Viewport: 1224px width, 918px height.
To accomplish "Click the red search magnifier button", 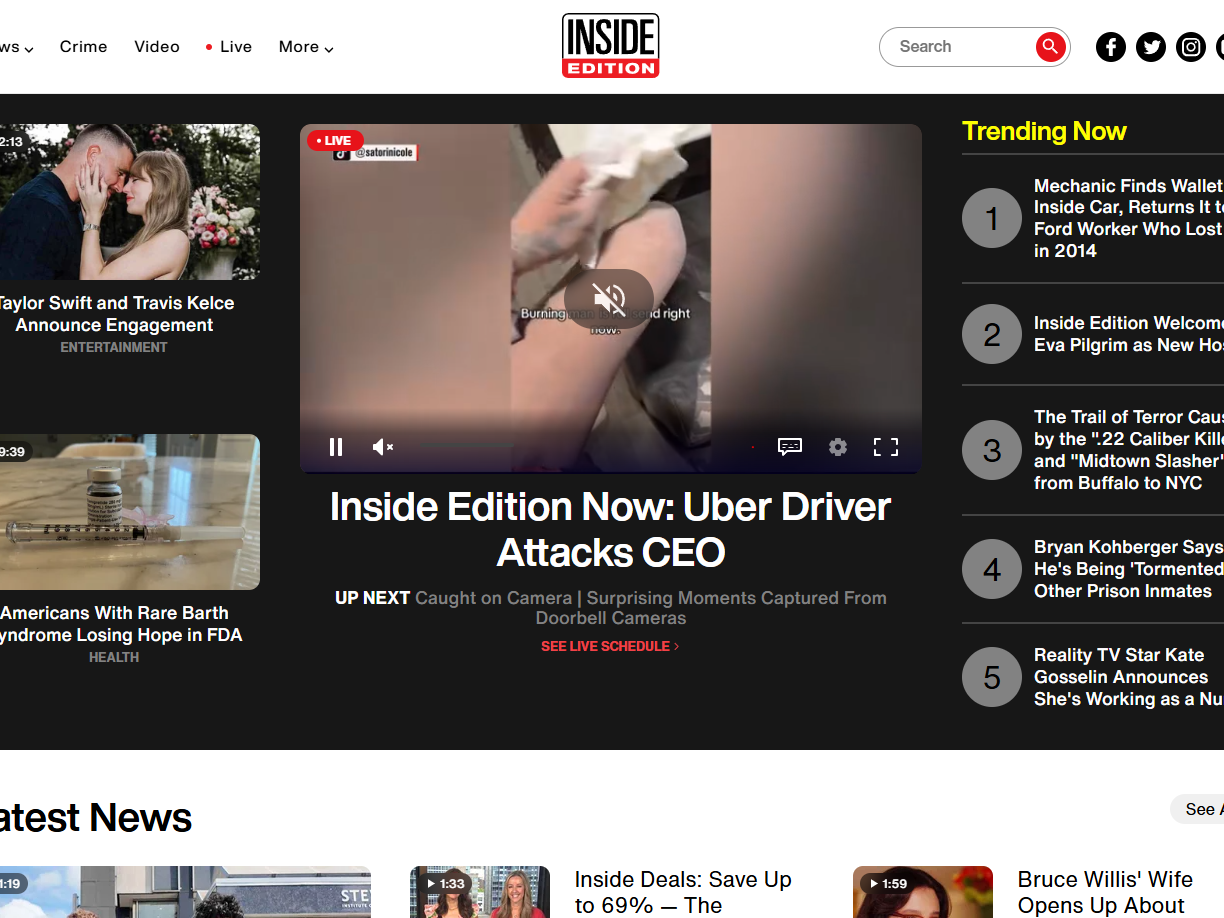I will pos(1050,47).
